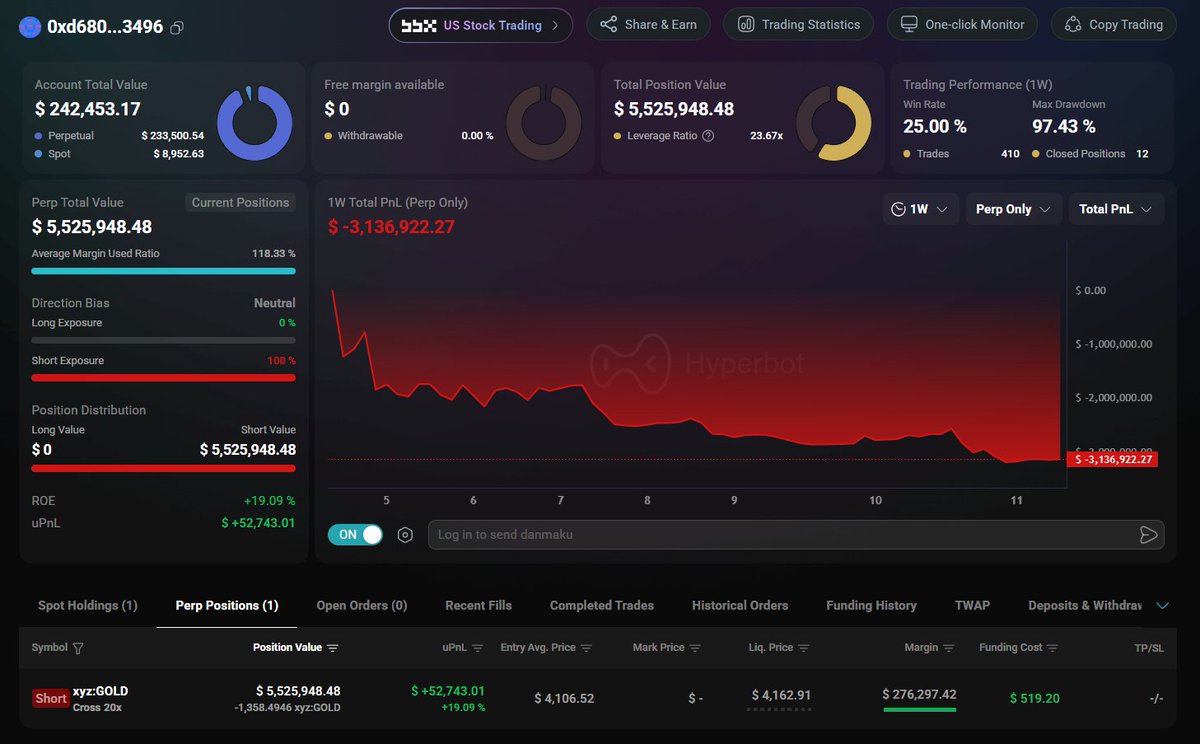Switch to TWAP tab
The width and height of the screenshot is (1200, 744).
click(972, 605)
